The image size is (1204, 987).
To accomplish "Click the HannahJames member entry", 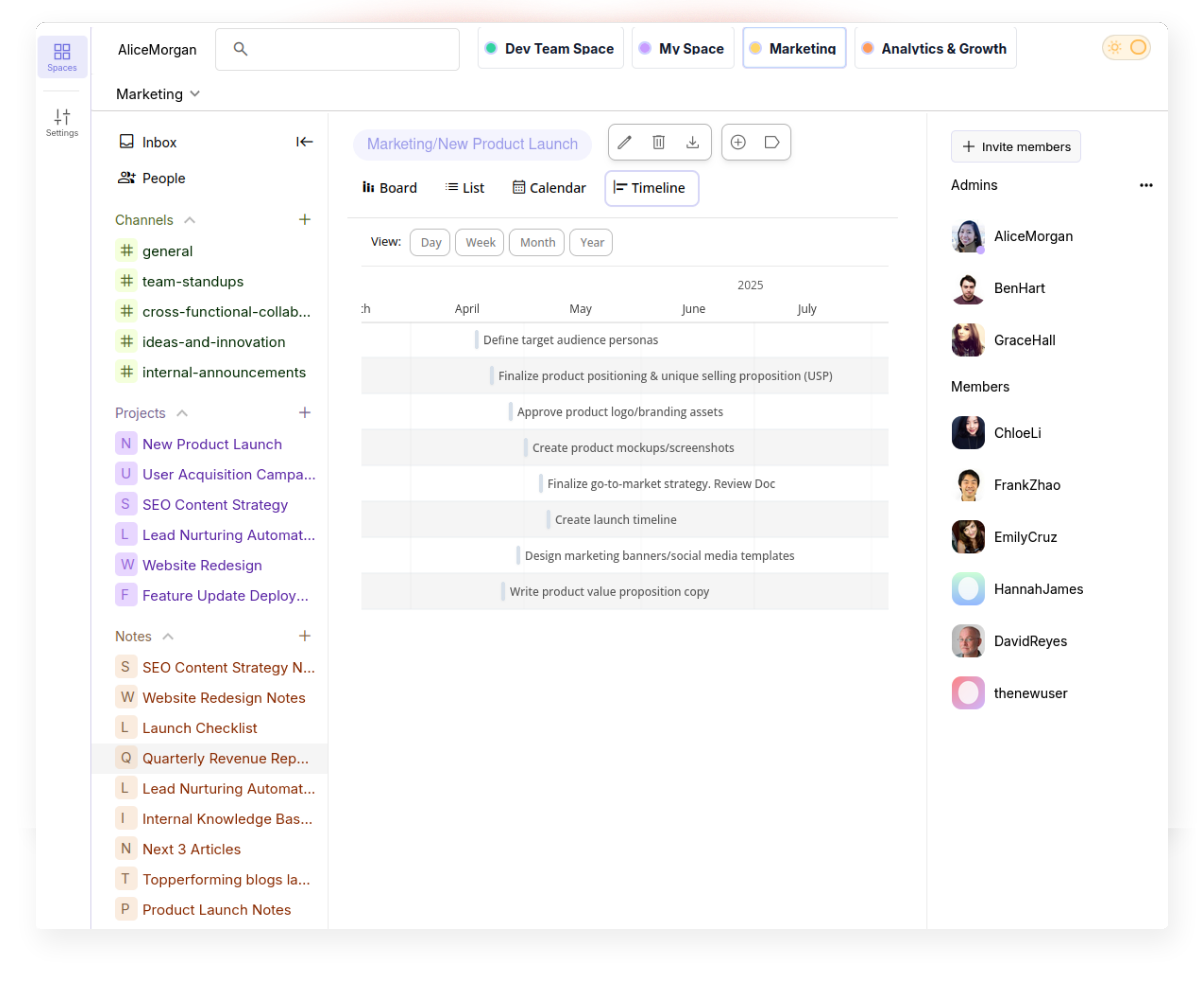I will (x=1017, y=589).
